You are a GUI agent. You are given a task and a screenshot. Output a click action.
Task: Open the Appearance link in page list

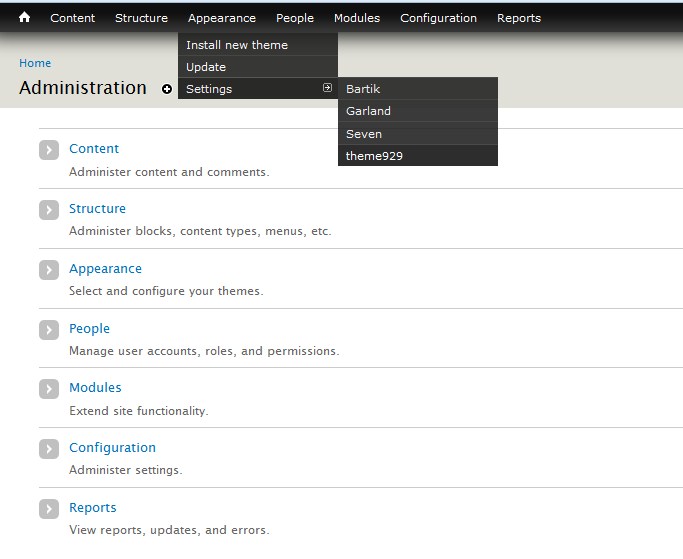coord(105,269)
